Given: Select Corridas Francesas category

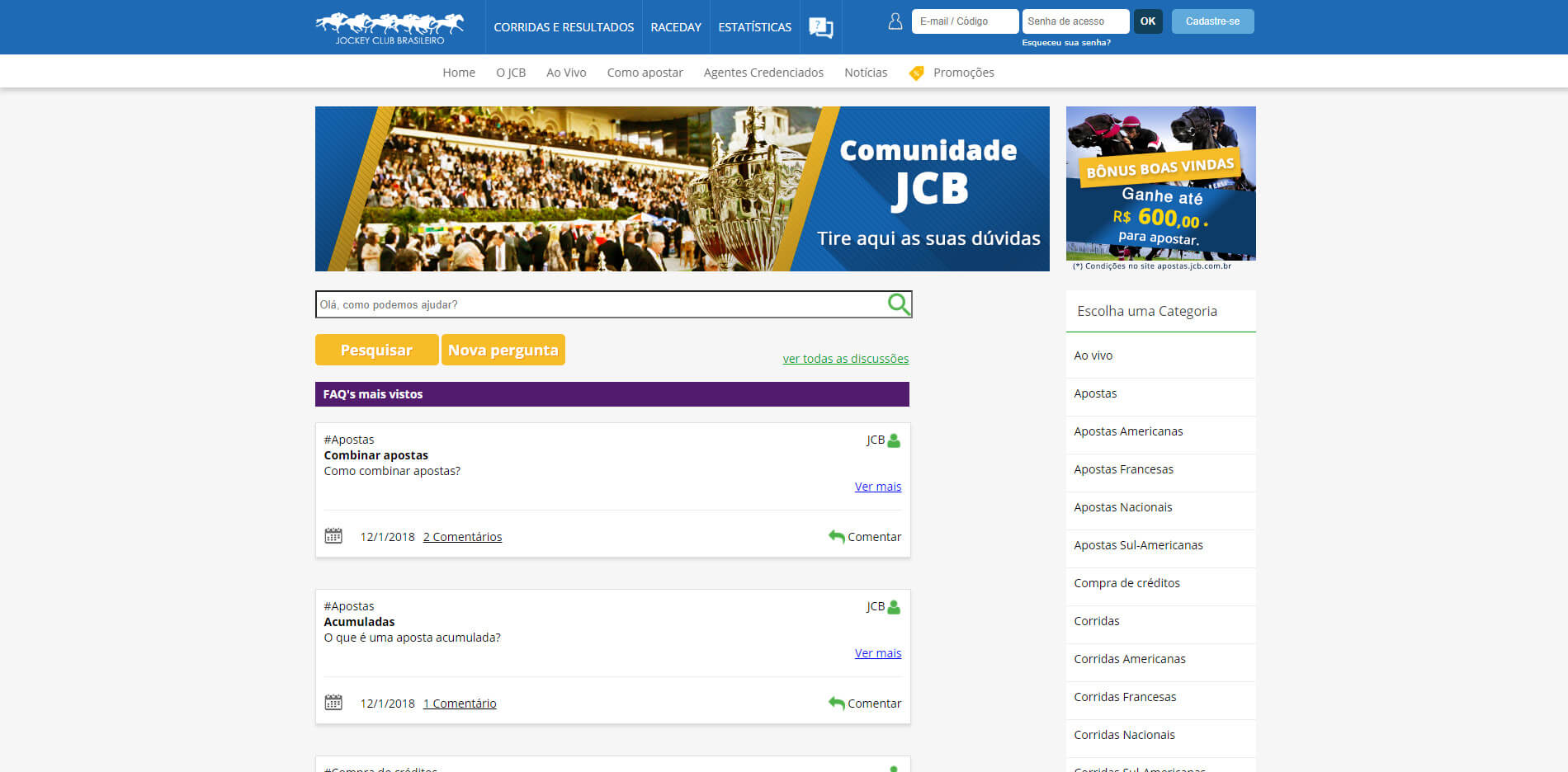Looking at the screenshot, I should point(1160,697).
